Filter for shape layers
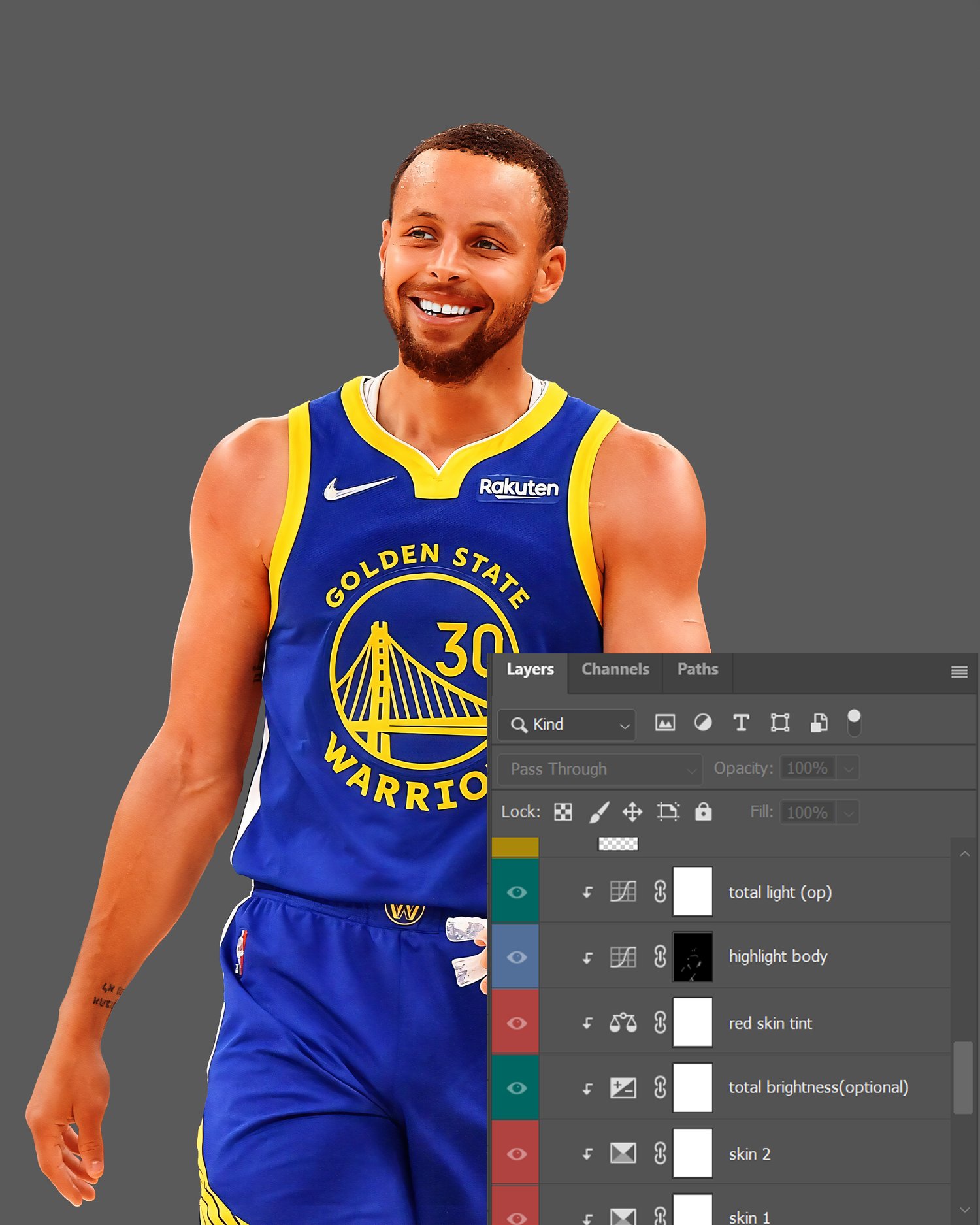The height and width of the screenshot is (1225, 980). (x=780, y=723)
